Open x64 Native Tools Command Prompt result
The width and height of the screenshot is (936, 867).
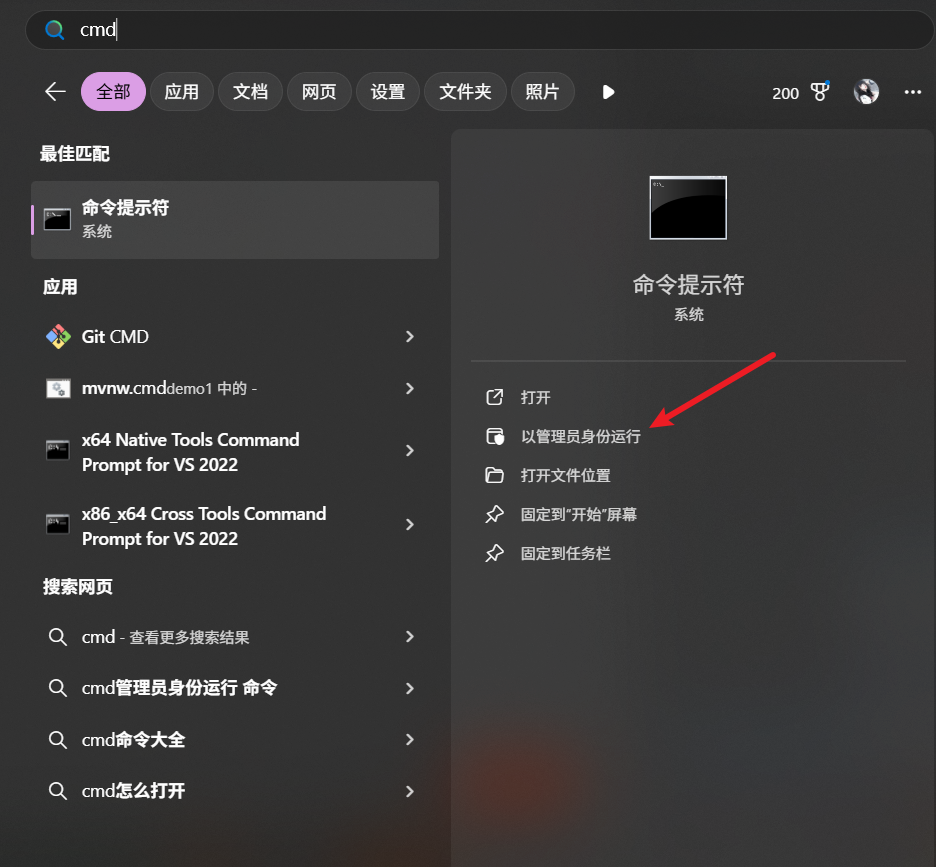(x=235, y=452)
